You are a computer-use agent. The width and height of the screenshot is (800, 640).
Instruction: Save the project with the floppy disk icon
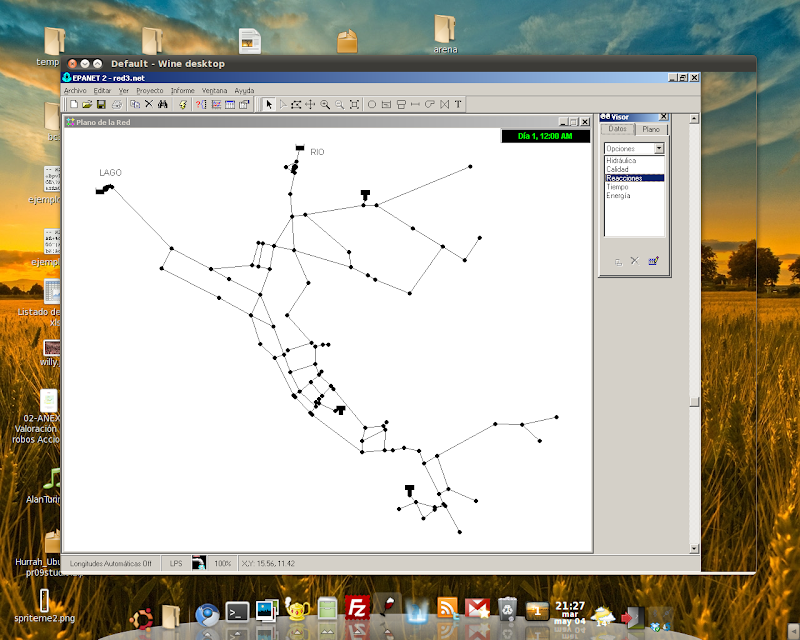(x=101, y=105)
